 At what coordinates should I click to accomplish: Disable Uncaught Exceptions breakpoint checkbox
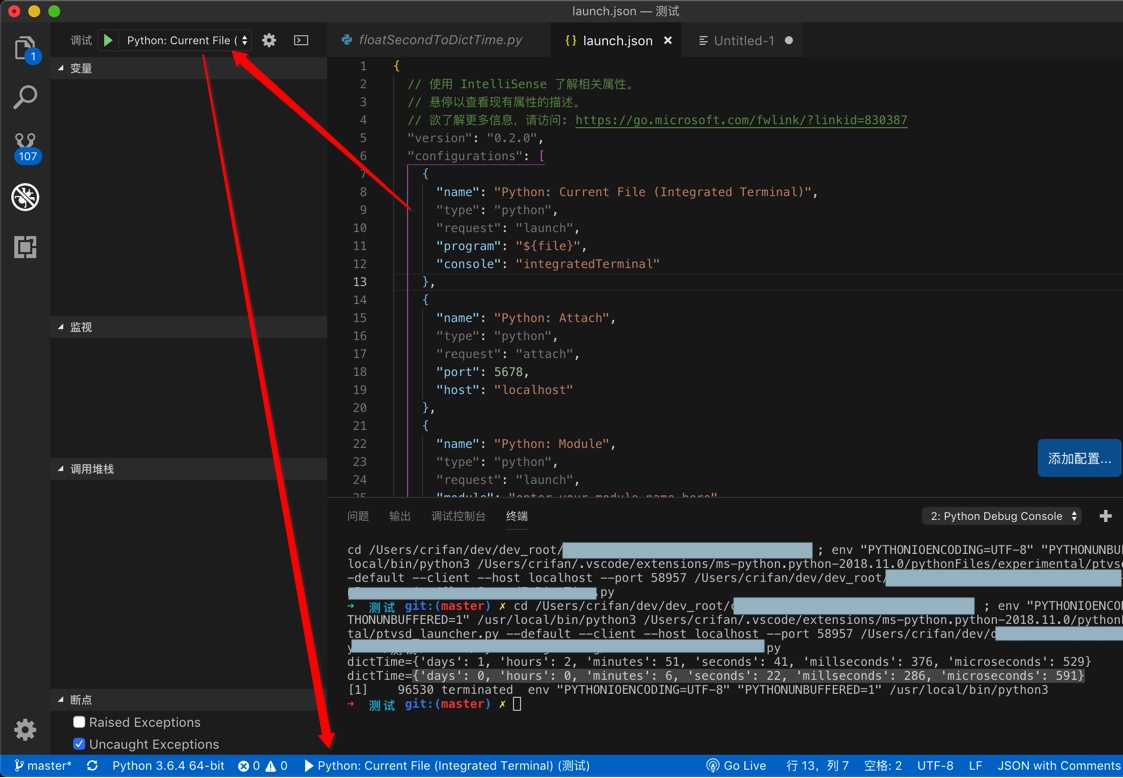(x=79, y=744)
